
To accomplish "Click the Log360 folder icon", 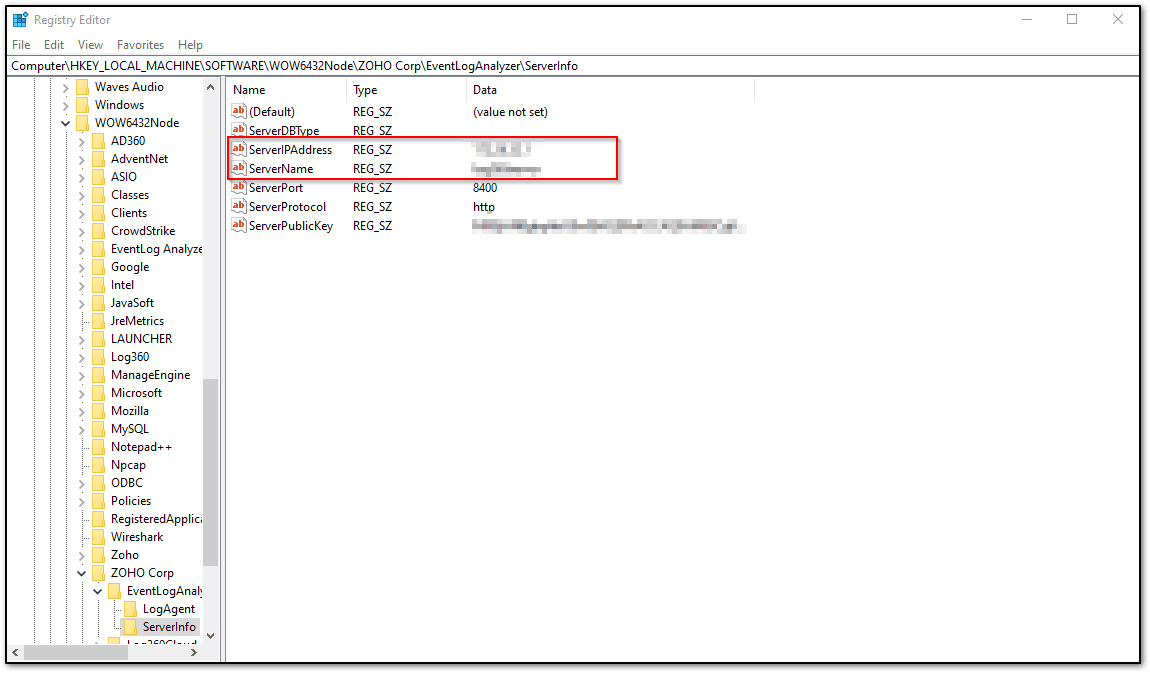I will 99,357.
